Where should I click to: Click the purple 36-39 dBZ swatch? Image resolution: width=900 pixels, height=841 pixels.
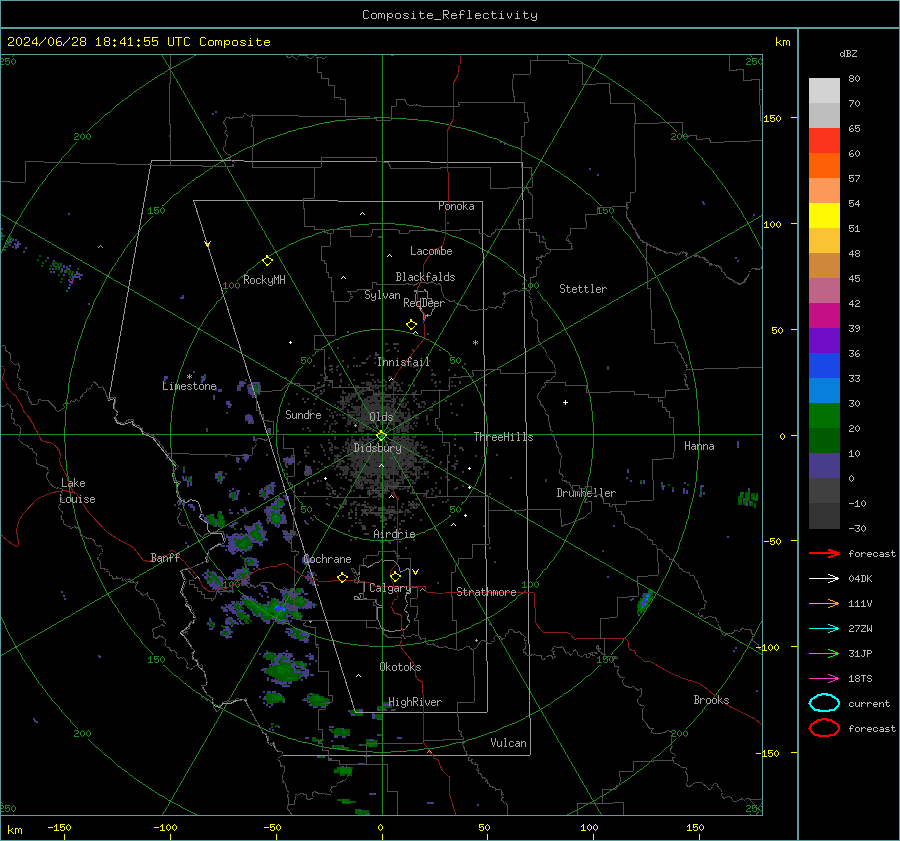824,340
